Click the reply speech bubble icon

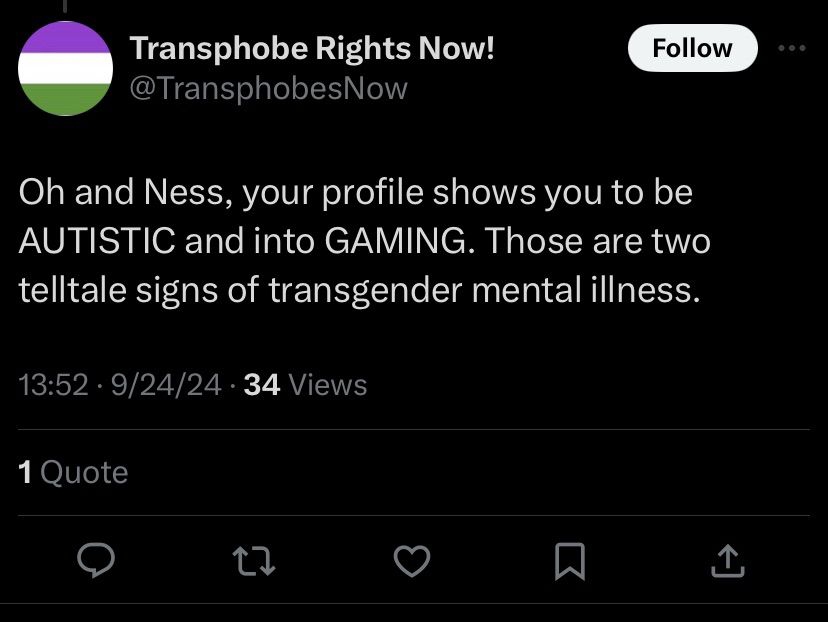pyautogui.click(x=96, y=563)
